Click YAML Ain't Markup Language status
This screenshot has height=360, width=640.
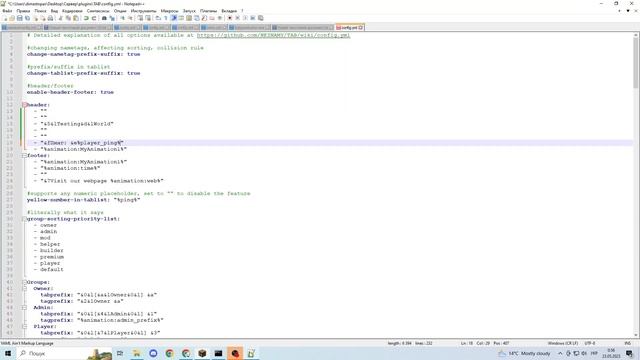tap(27, 343)
